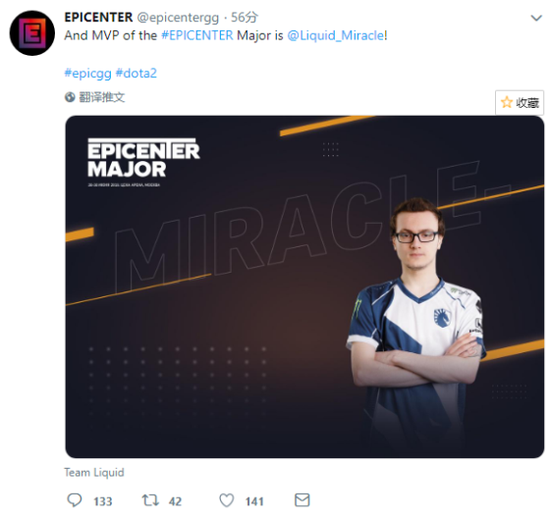Click the Team Liquid label below image
Image resolution: width=550 pixels, height=517 pixels.
pos(94,472)
